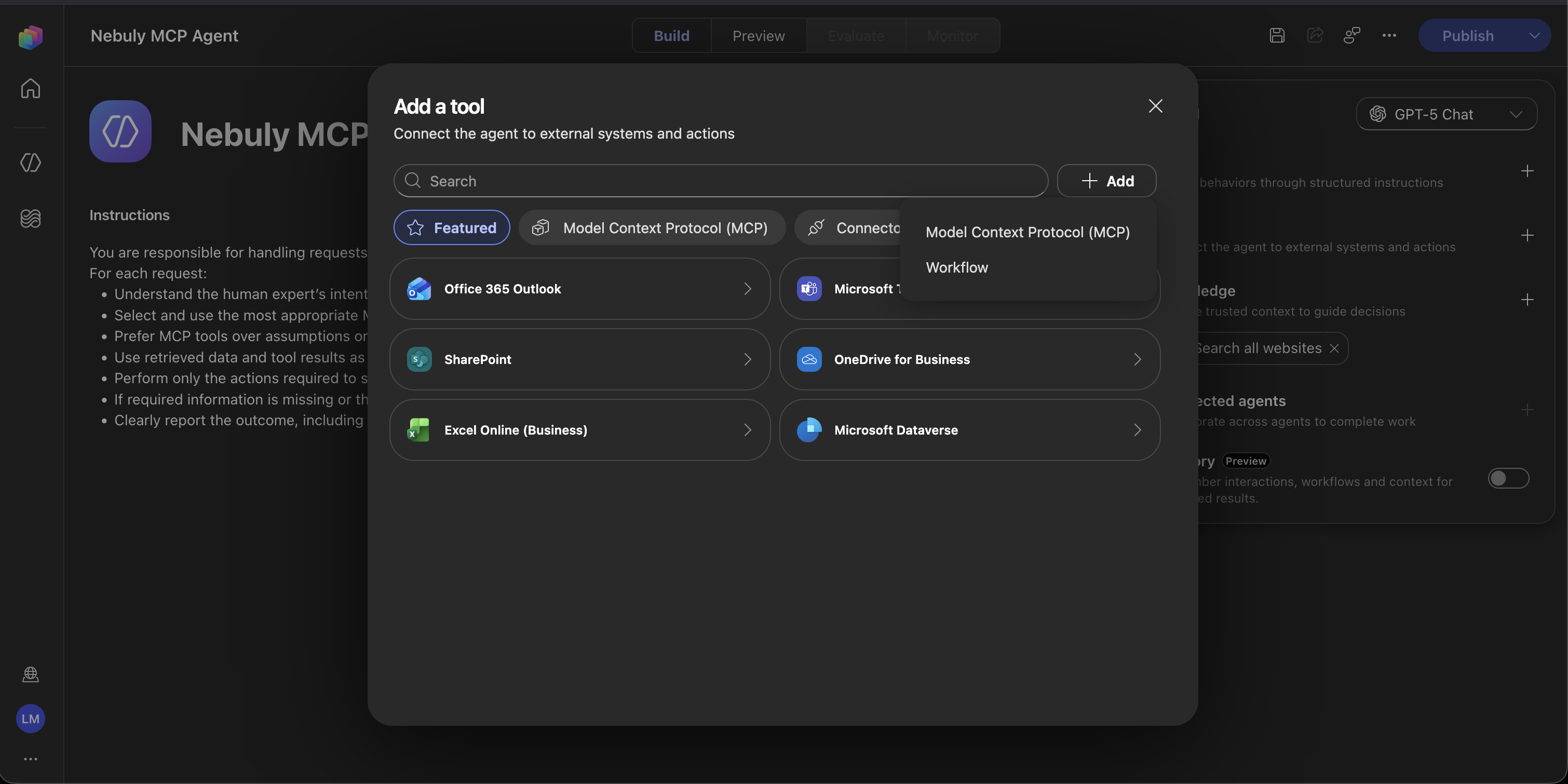Click the Preview badge label
The width and height of the screenshot is (1568, 784).
1246,461
